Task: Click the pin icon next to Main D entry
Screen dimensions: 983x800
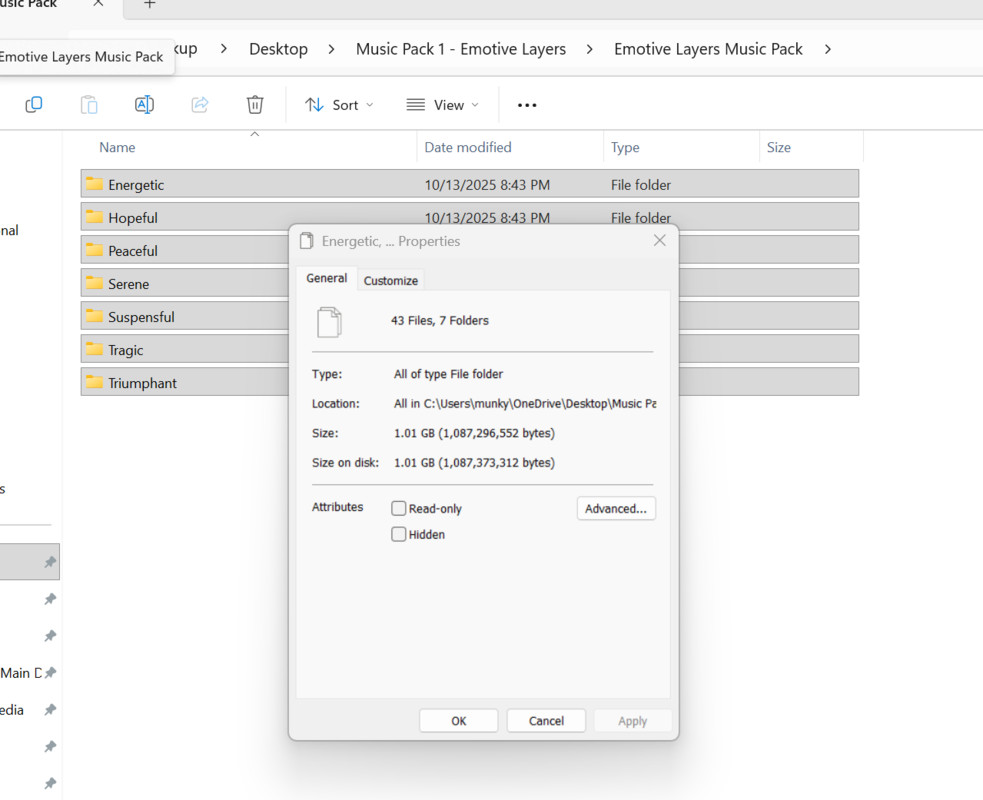Action: click(48, 673)
